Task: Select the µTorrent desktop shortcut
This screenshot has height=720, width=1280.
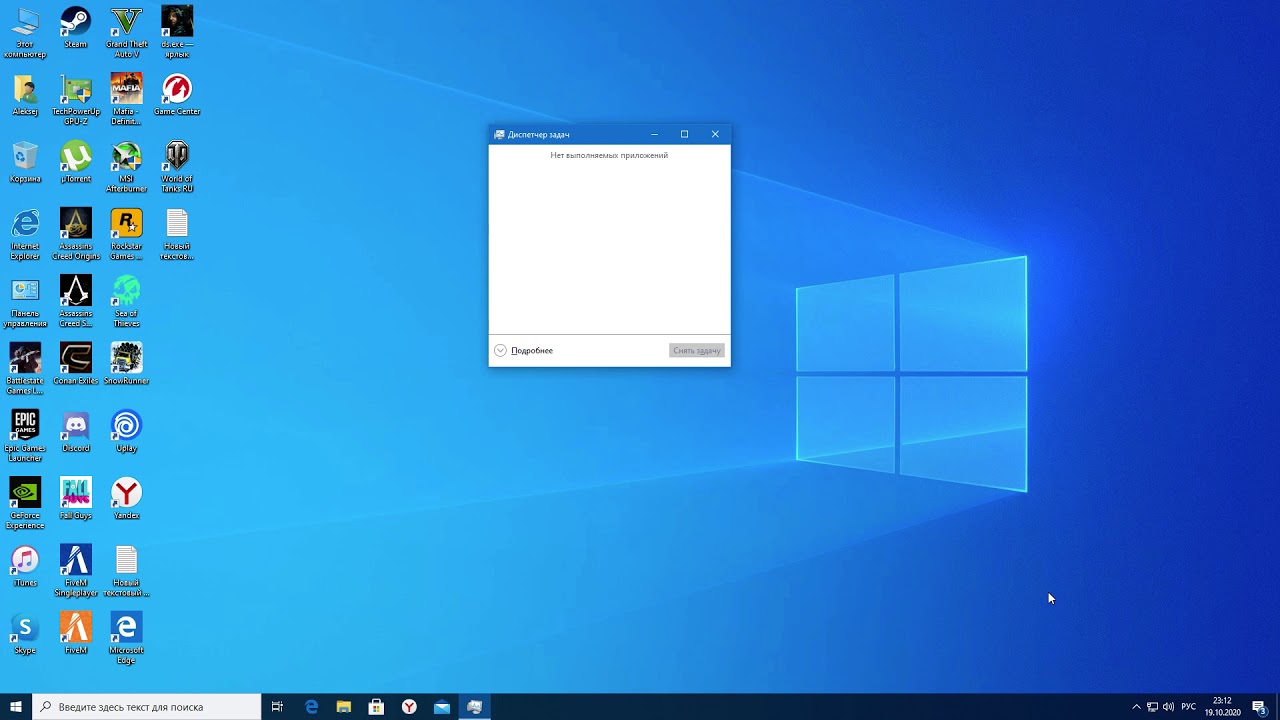Action: 75,162
